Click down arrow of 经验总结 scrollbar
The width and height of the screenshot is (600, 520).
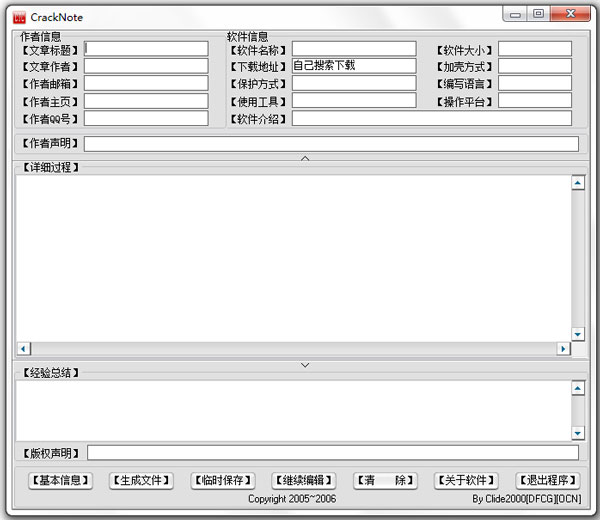coord(578,433)
